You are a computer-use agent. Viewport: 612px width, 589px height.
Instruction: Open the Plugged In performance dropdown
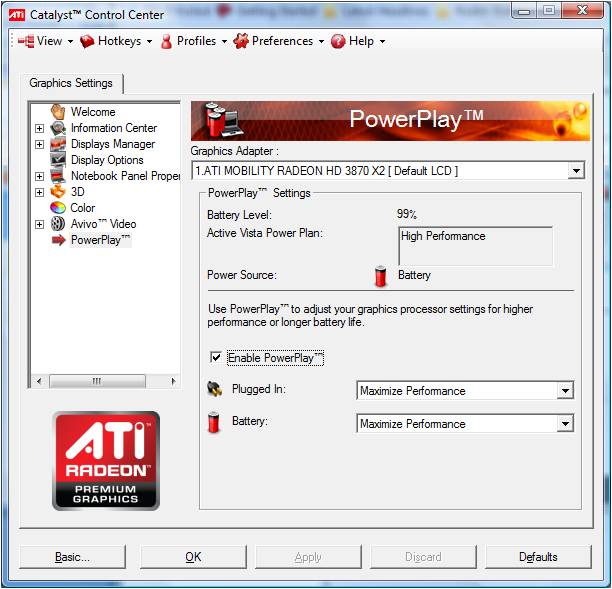pyautogui.click(x=565, y=391)
